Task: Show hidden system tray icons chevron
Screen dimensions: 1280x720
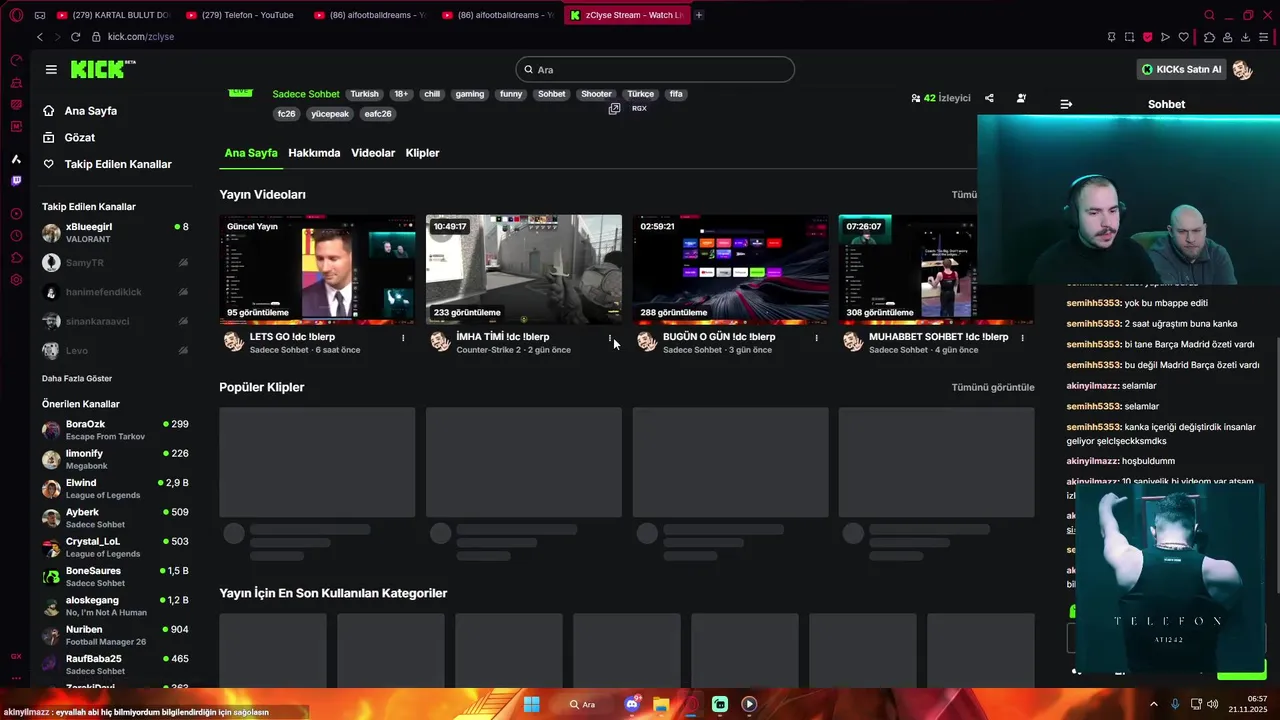Action: [x=1153, y=704]
